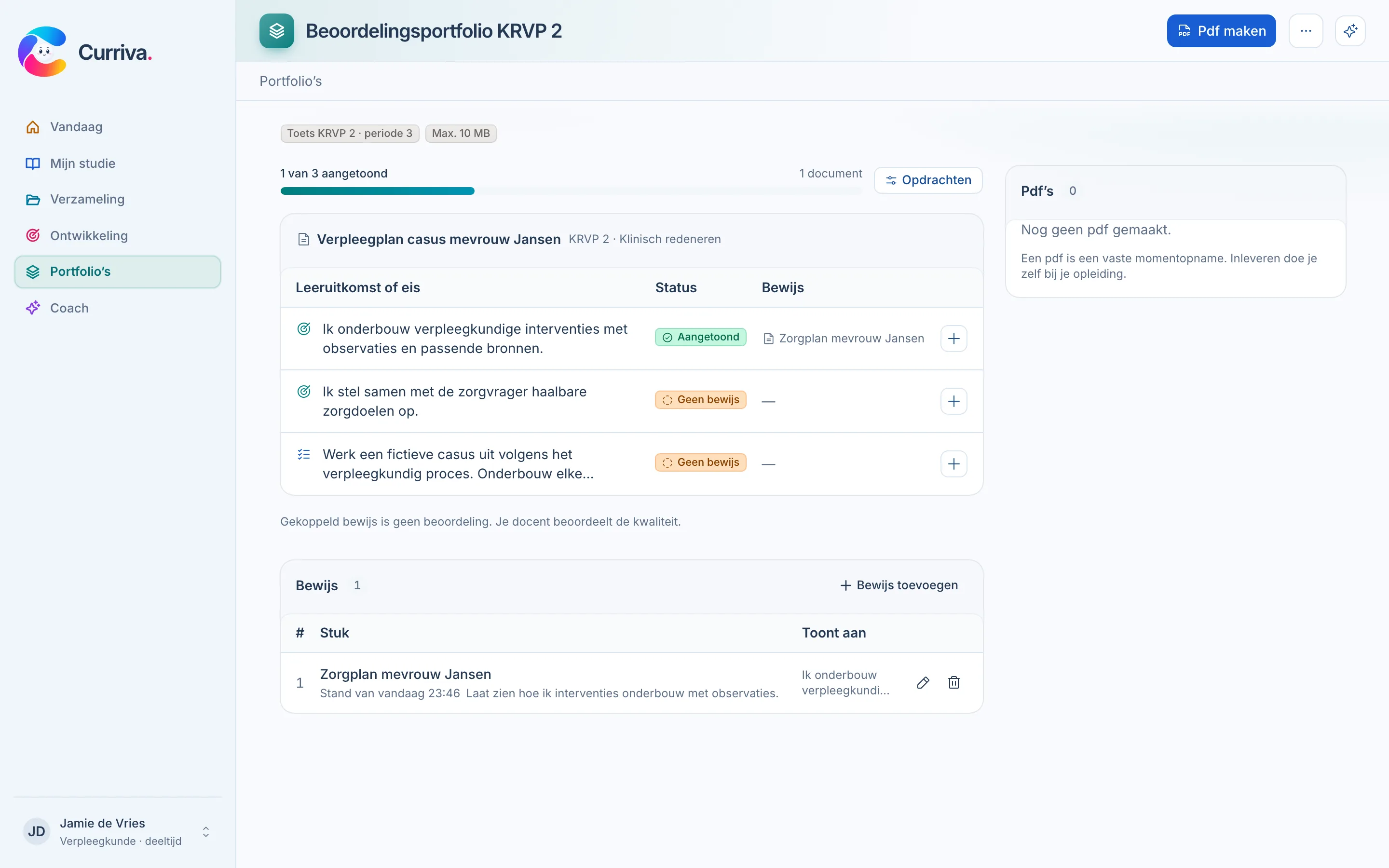Click the Leeruitkomst of eis column header
Image resolution: width=1389 pixels, height=868 pixels.
[357, 287]
